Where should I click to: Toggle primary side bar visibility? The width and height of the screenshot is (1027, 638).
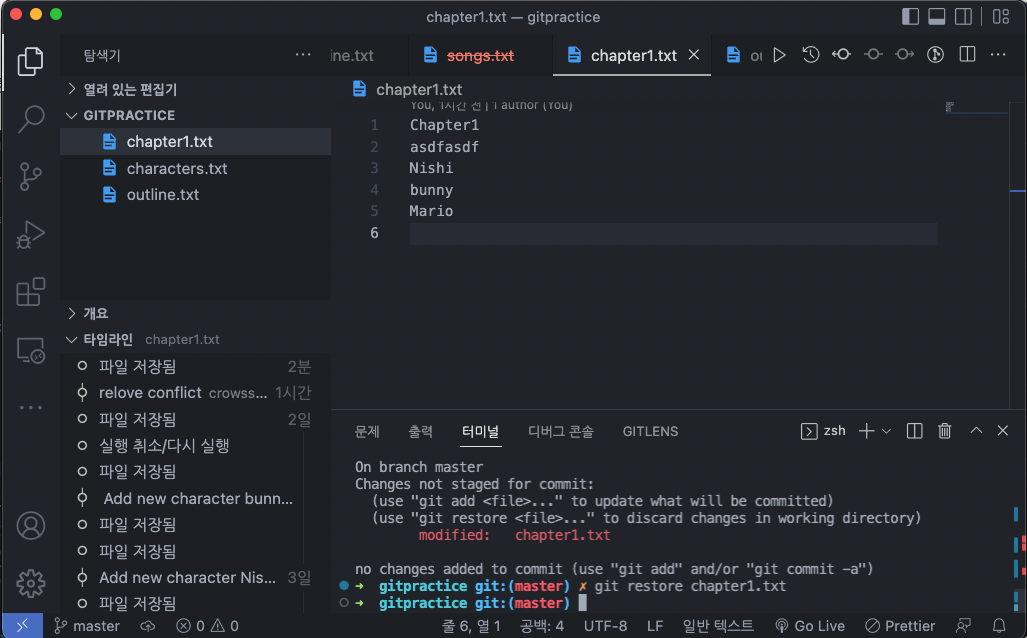[x=910, y=16]
